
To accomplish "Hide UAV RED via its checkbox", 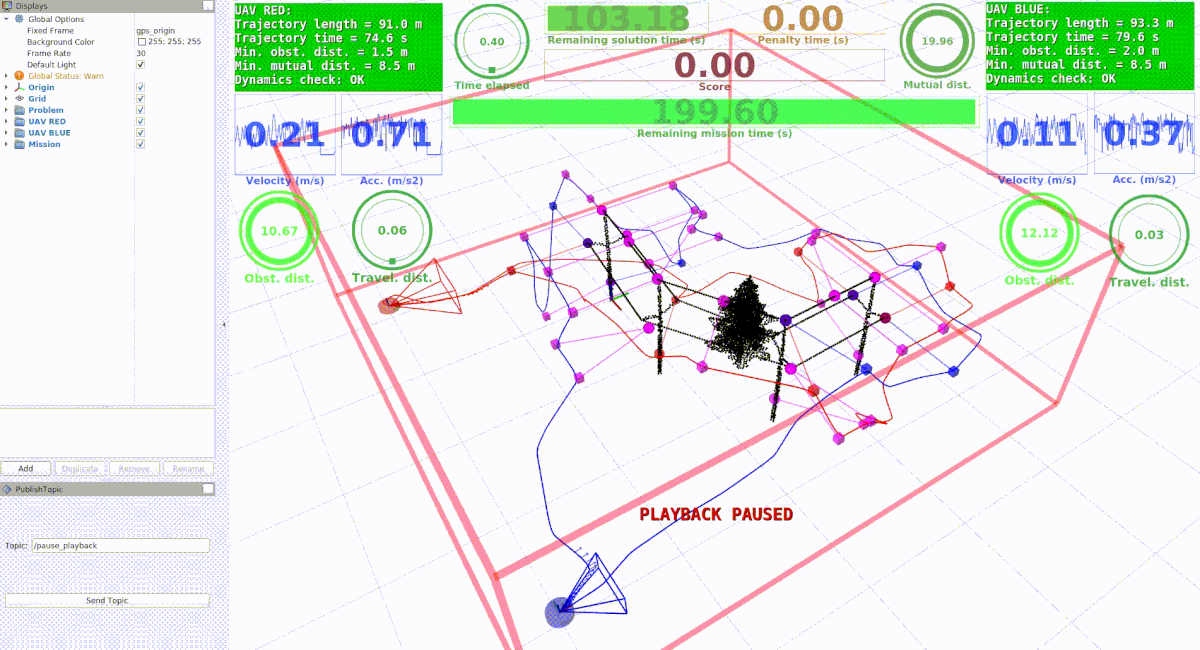I will point(140,121).
